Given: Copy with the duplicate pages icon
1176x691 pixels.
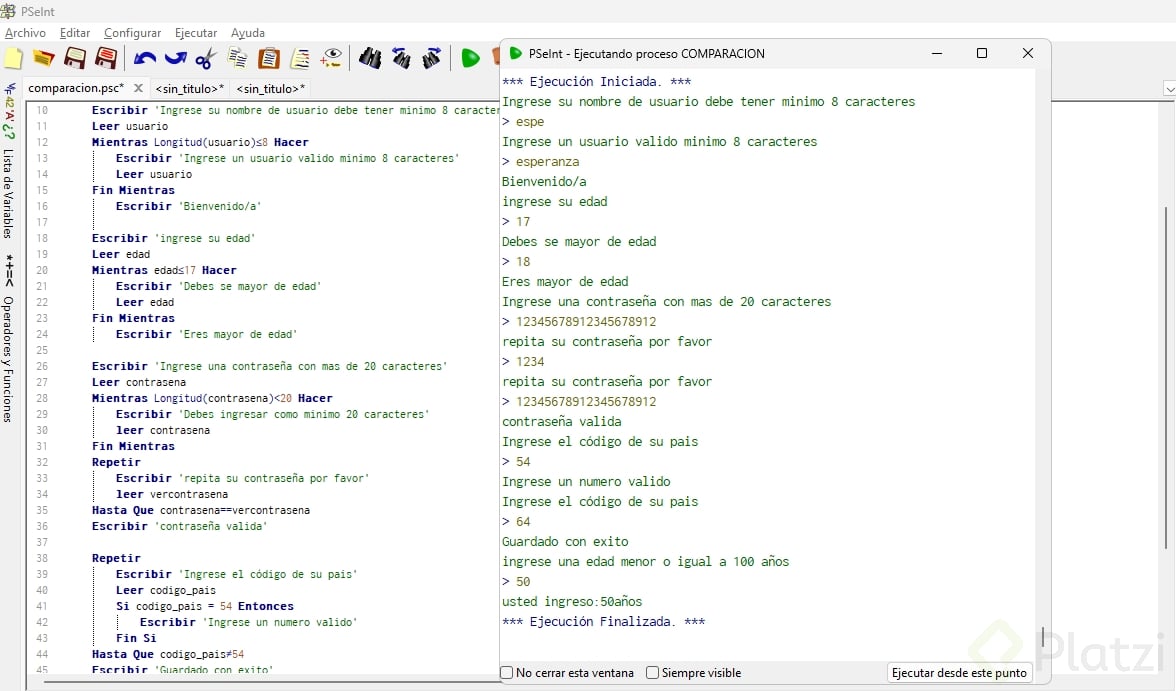Looking at the screenshot, I should [x=238, y=58].
